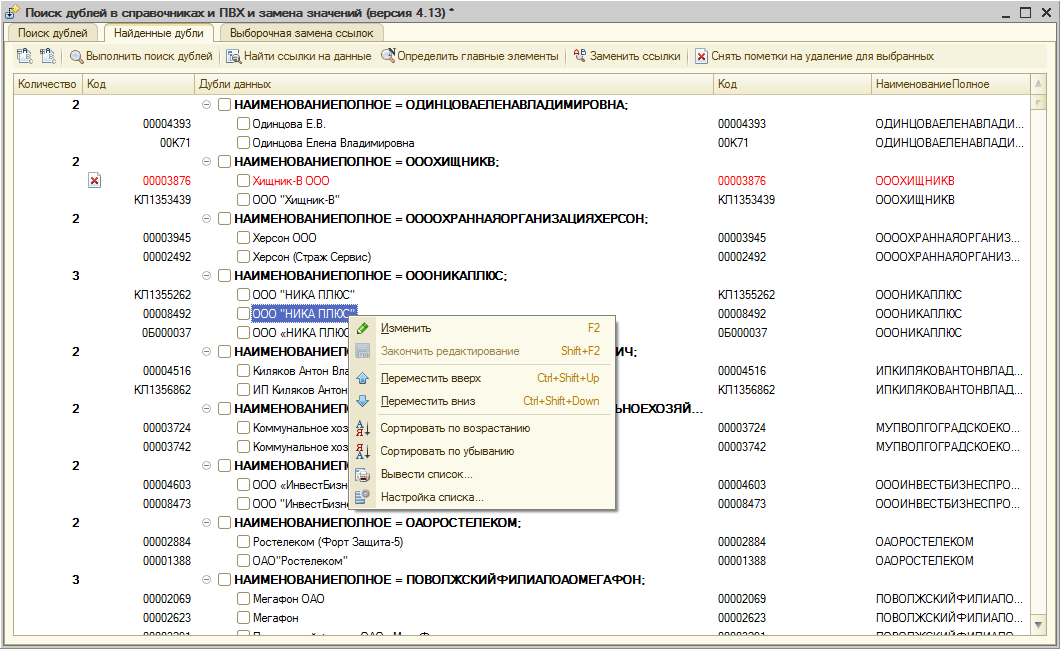Viewport: 1060px width, 649px height.
Task: Collapse the ОООНИКАПЛЮС group
Action: coord(206,275)
